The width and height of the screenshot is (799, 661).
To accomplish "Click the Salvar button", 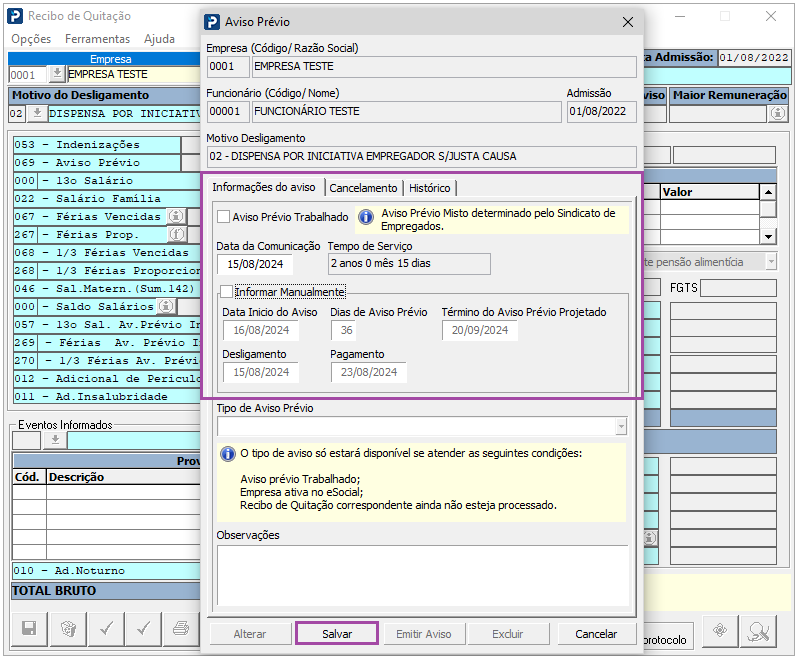I will click(337, 634).
